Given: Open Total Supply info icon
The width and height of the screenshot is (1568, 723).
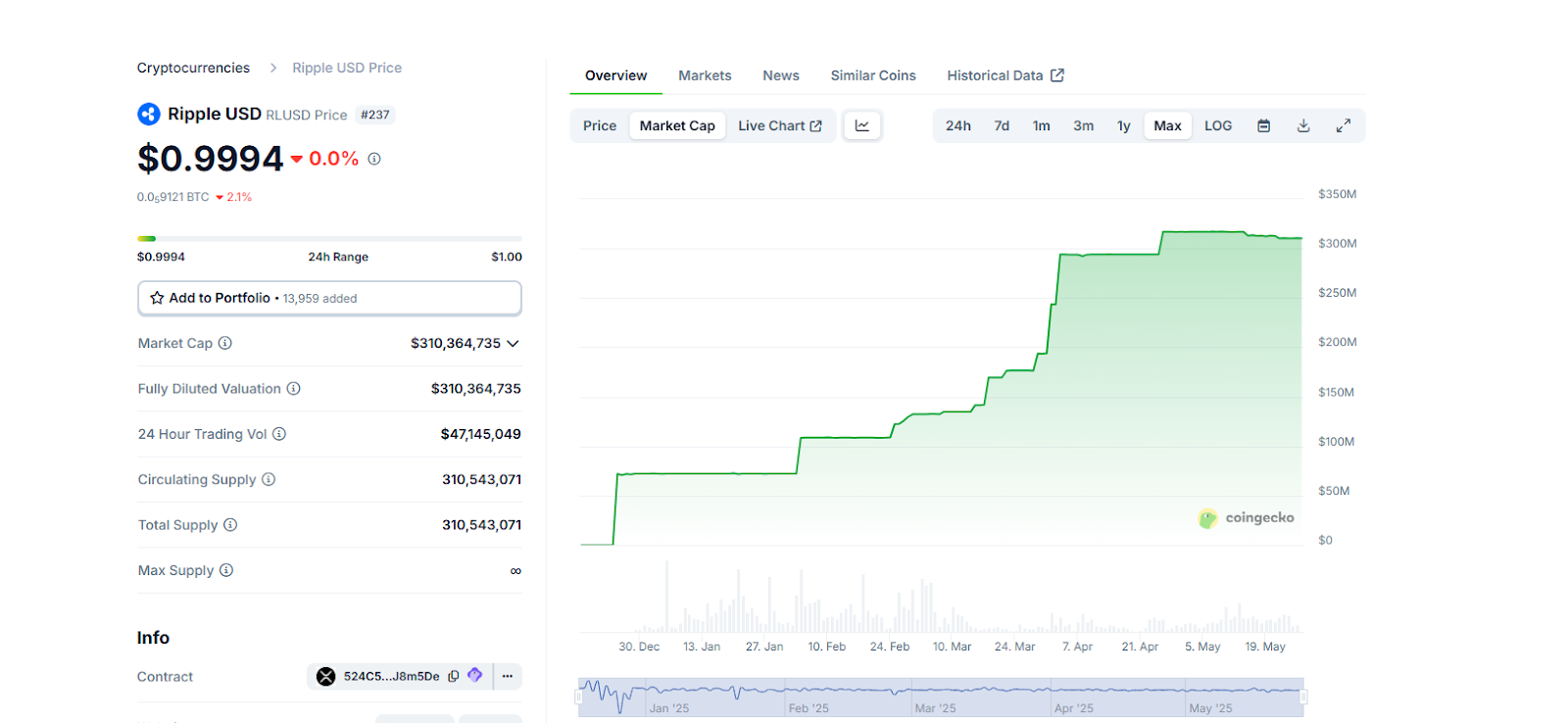Looking at the screenshot, I should (230, 525).
